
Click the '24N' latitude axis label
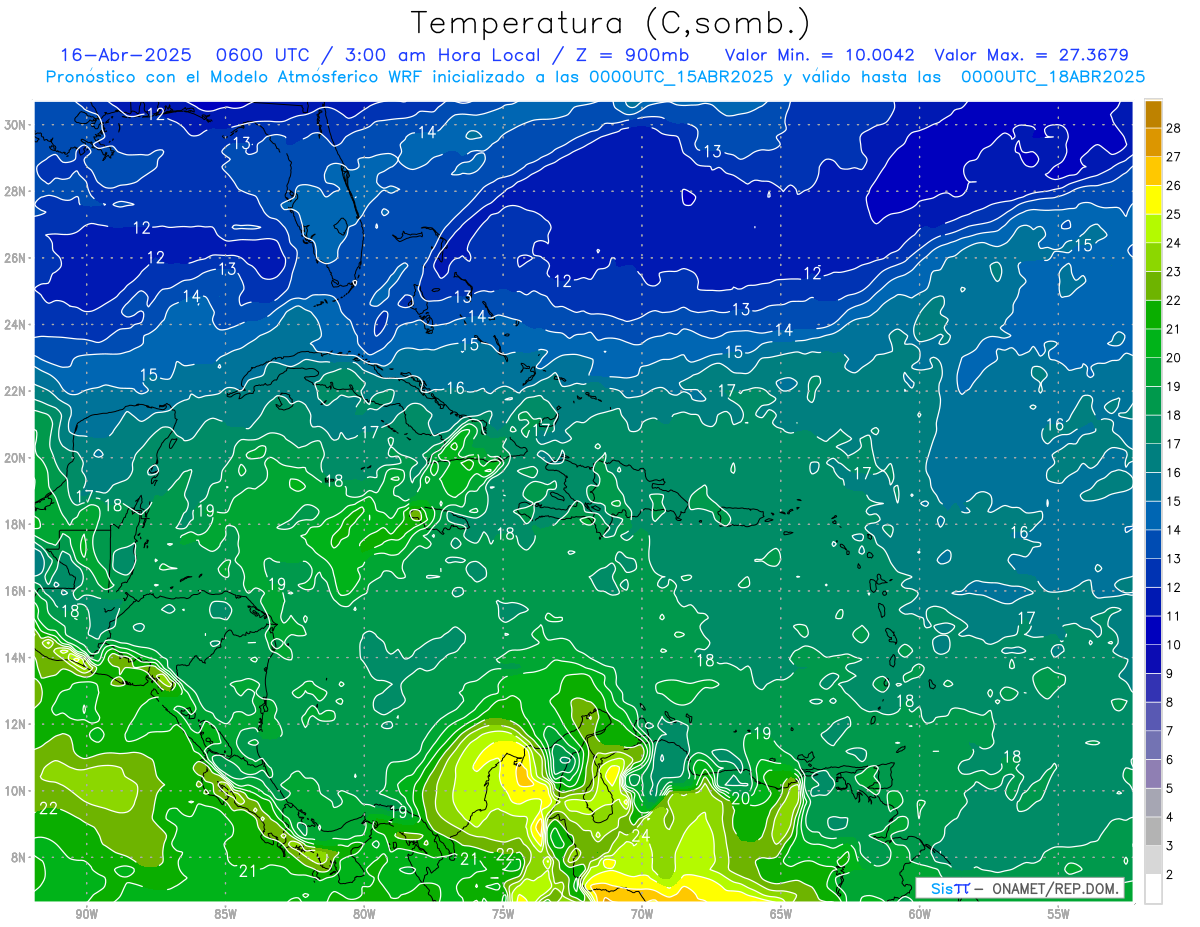click(15, 324)
